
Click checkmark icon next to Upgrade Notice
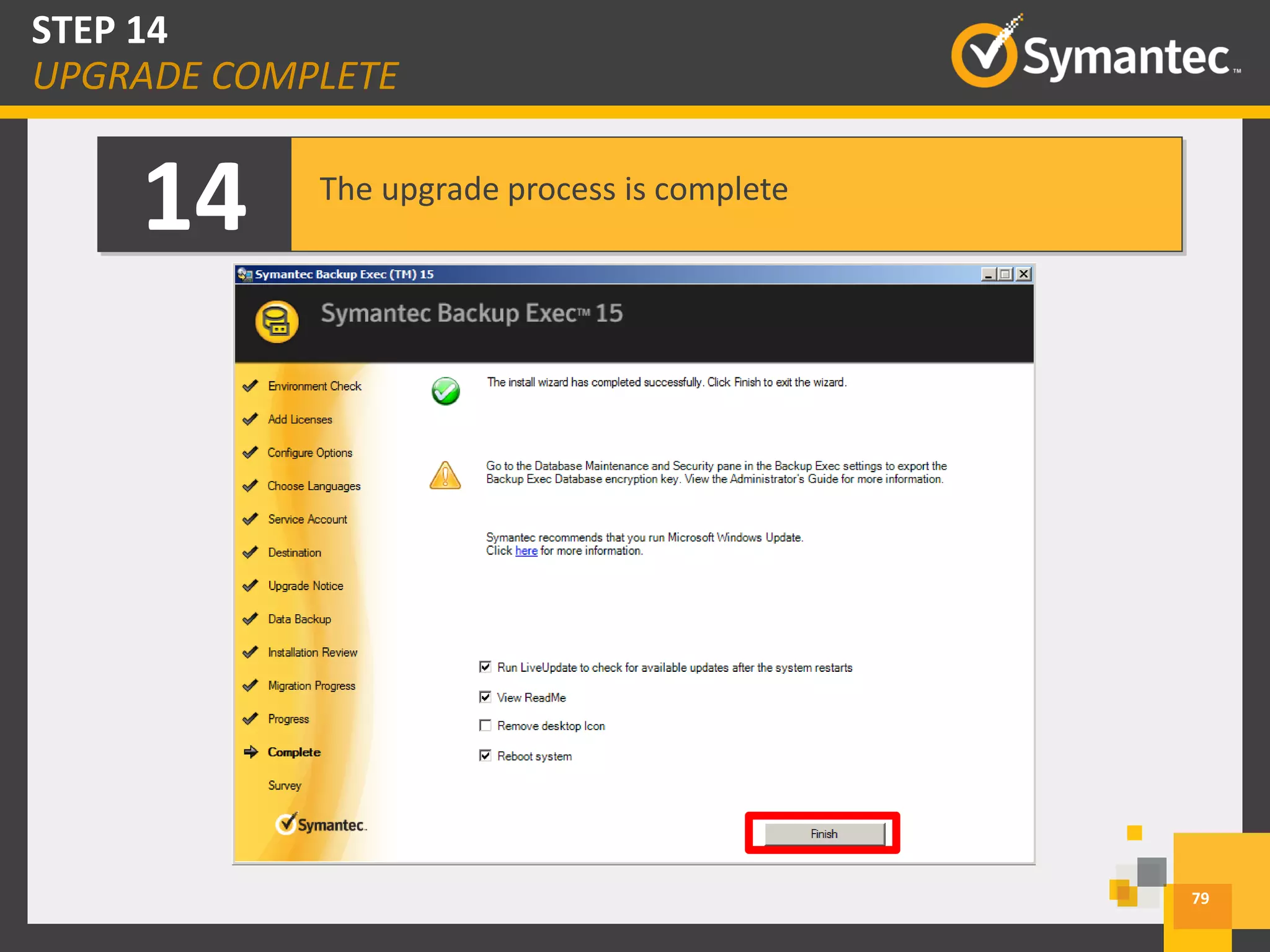tap(251, 586)
